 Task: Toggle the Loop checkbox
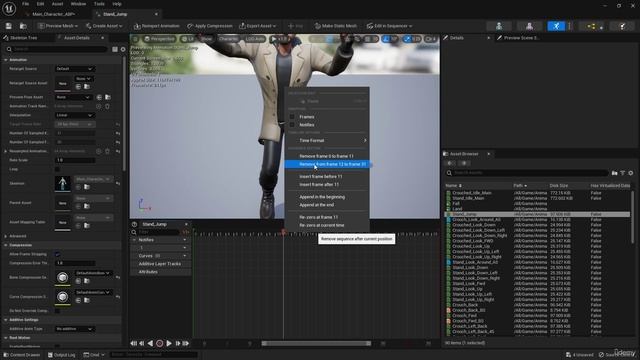[57, 169]
